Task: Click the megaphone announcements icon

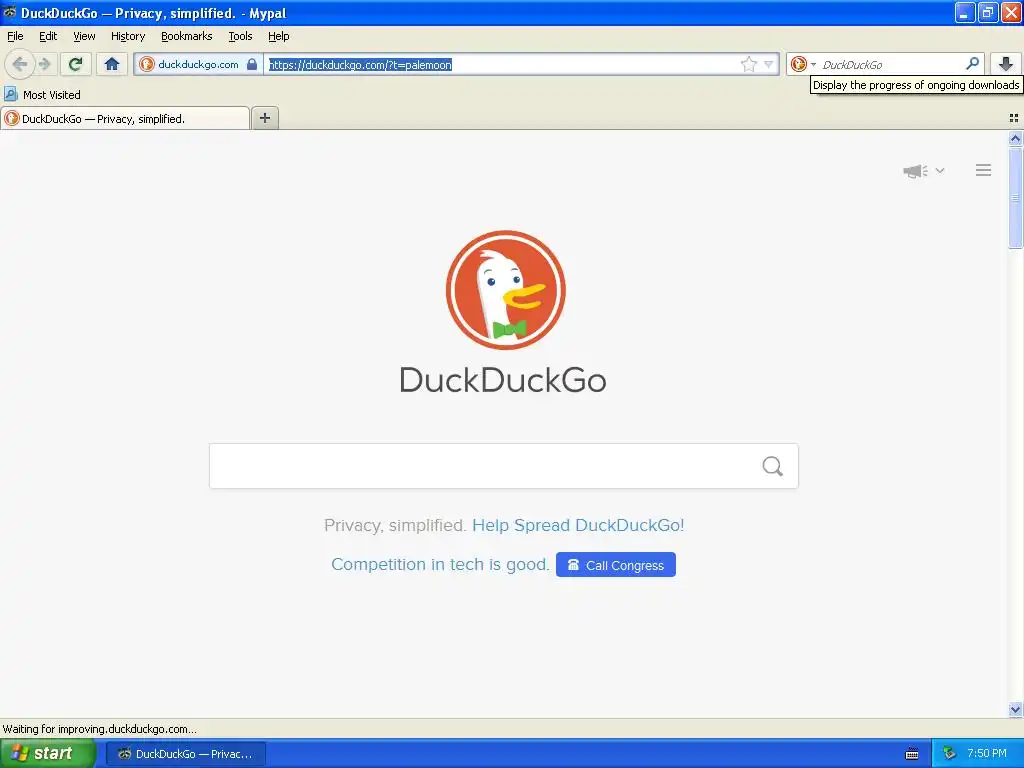Action: click(x=916, y=171)
